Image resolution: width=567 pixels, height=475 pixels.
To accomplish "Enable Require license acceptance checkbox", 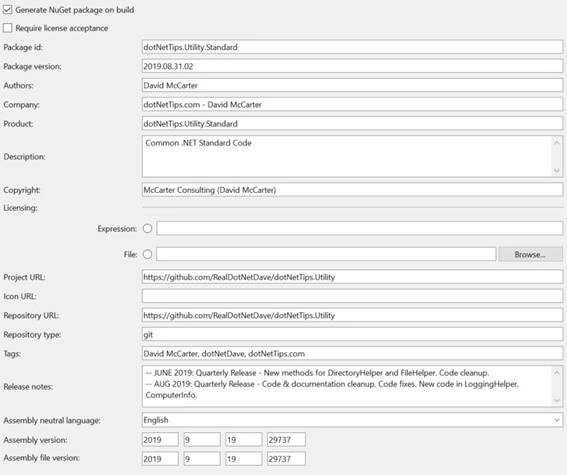I will pos(7,28).
